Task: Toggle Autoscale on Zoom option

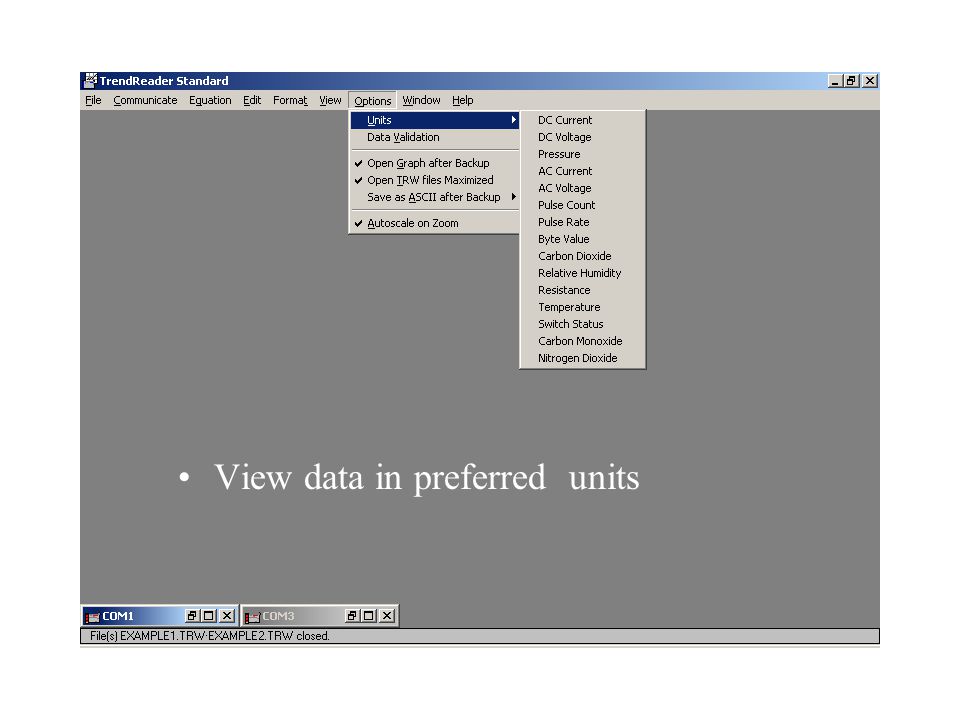Action: click(435, 223)
